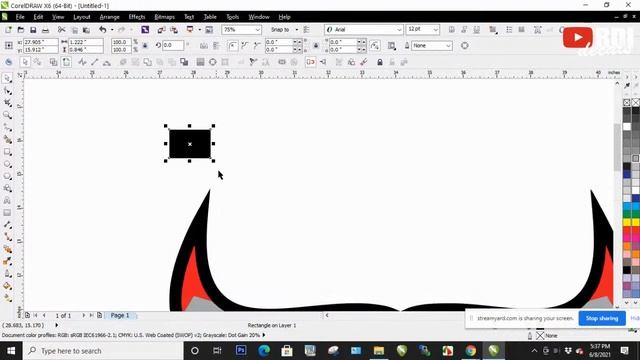Image resolution: width=640 pixels, height=360 pixels.
Task: Click the Open folder icon
Action: tap(20, 30)
